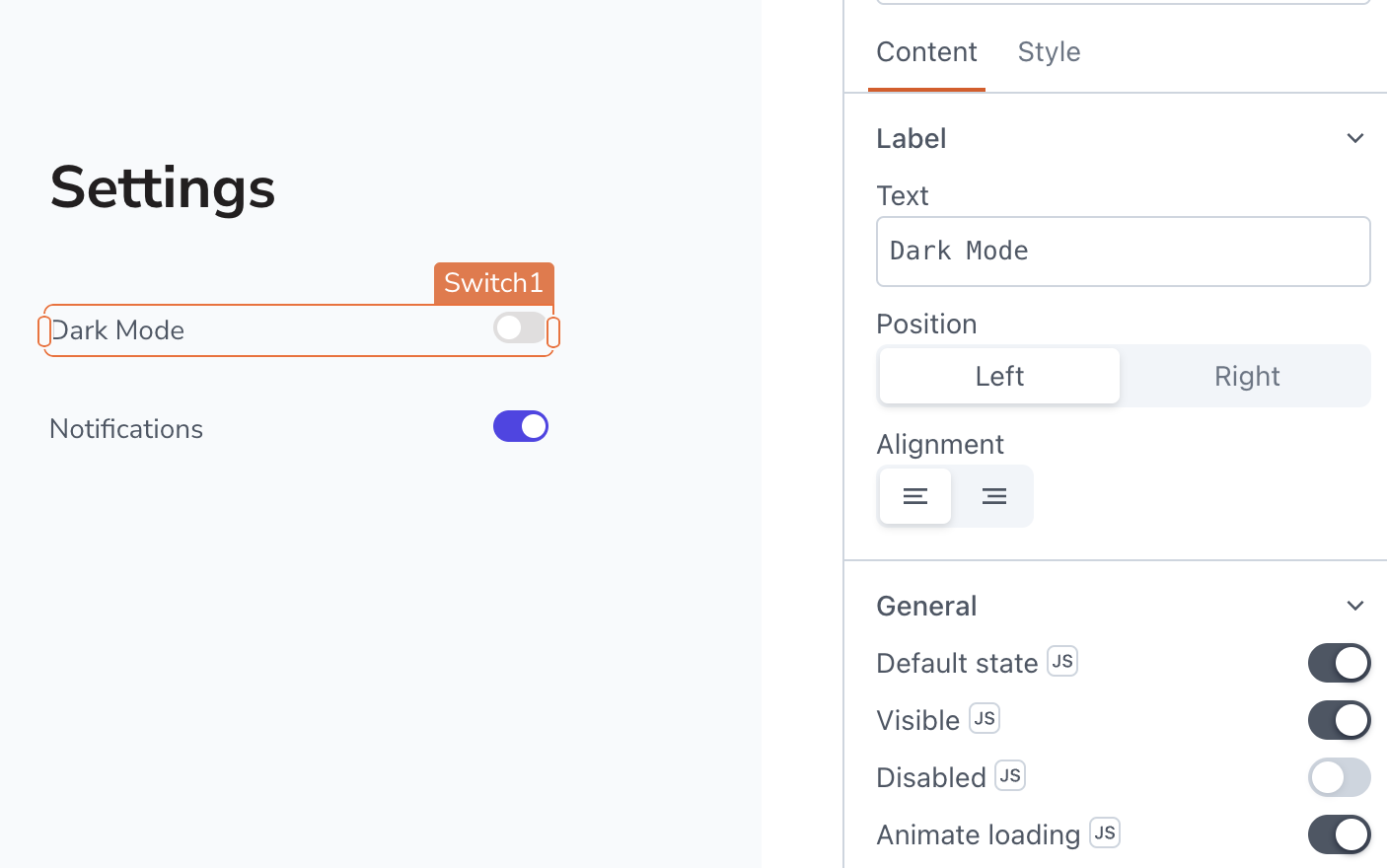The image size is (1387, 868).
Task: Enable the Disabled property switch
Action: click(x=1339, y=777)
